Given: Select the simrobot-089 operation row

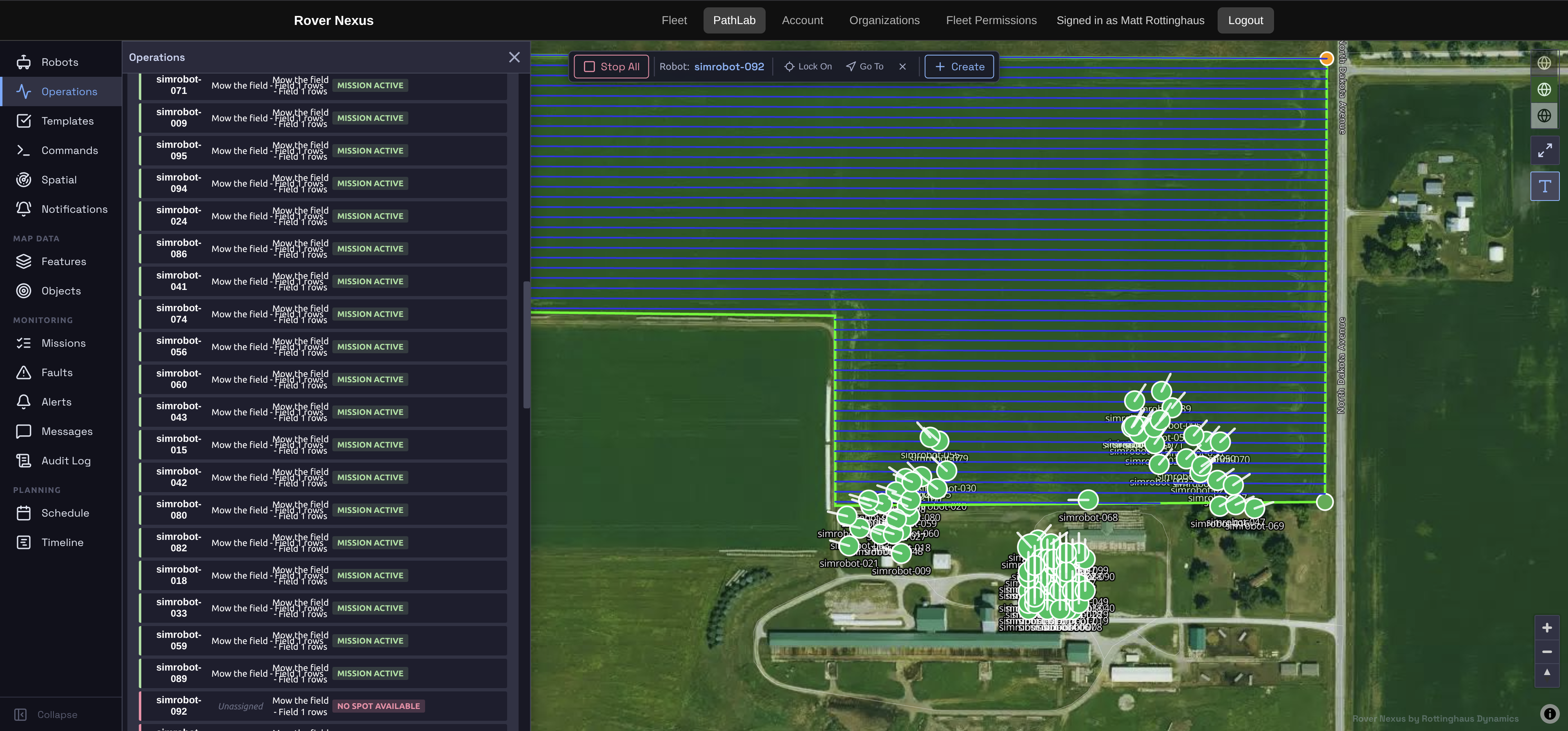Looking at the screenshot, I should (323, 673).
